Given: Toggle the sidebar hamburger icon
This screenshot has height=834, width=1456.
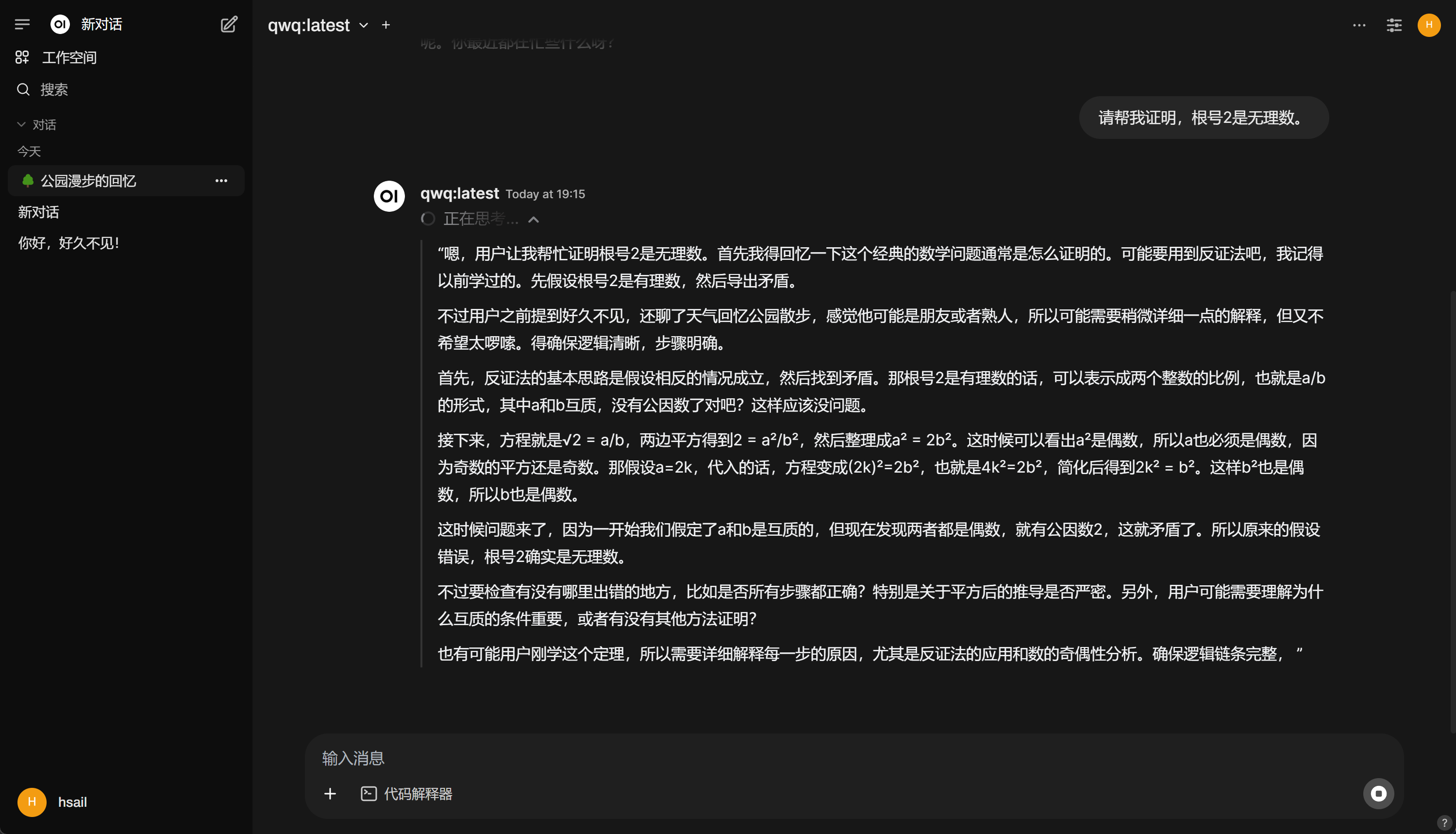Looking at the screenshot, I should click(22, 24).
